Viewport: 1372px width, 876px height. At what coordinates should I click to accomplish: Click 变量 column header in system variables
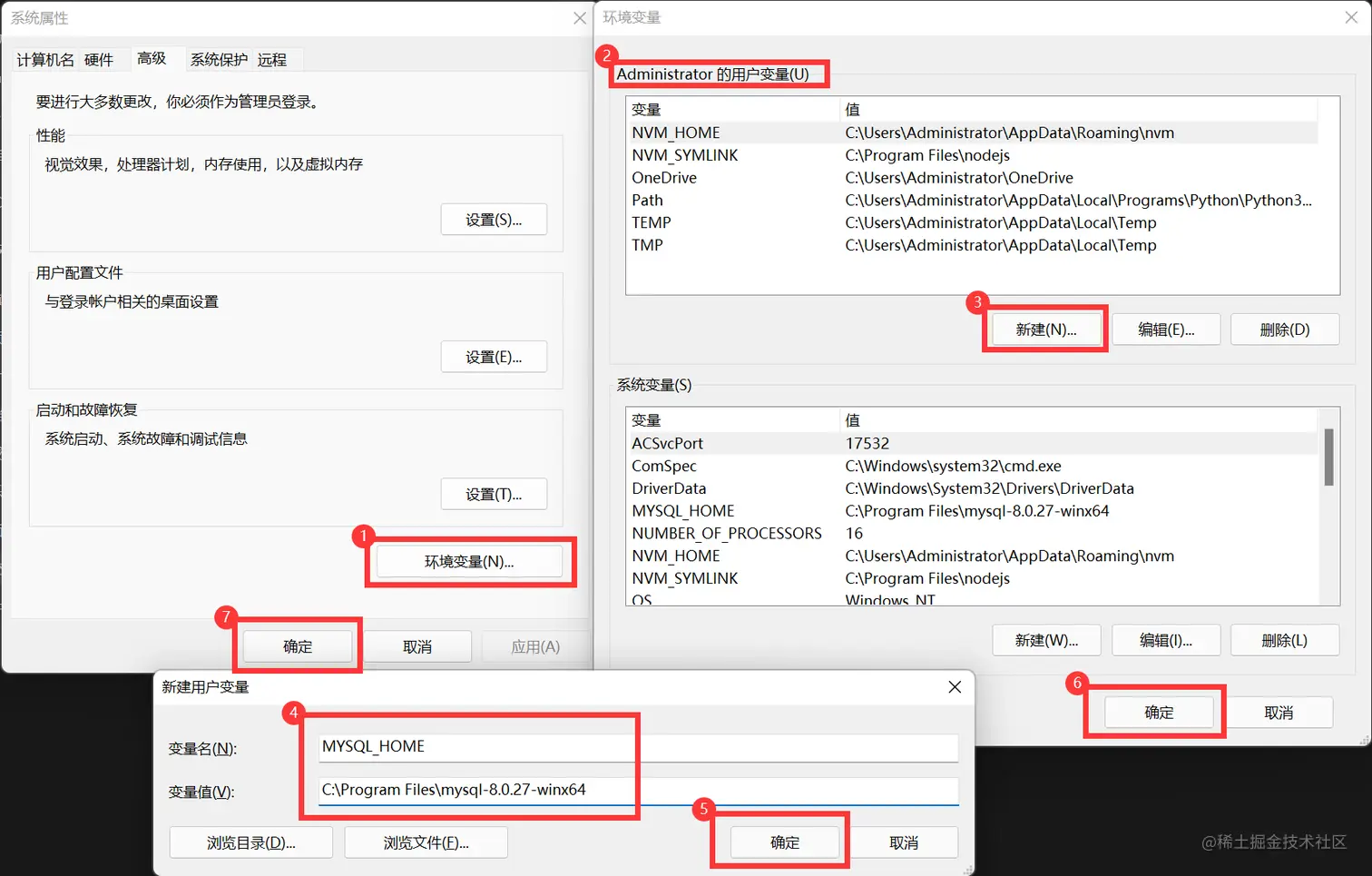733,420
